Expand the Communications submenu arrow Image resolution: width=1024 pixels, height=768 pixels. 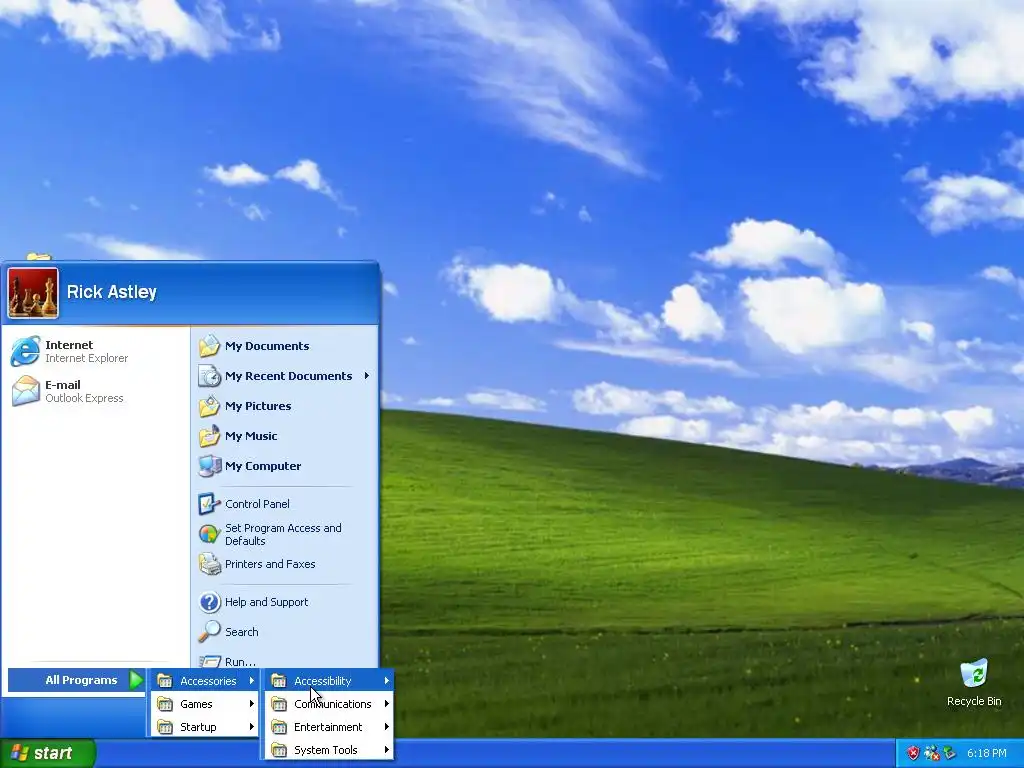[x=387, y=704]
